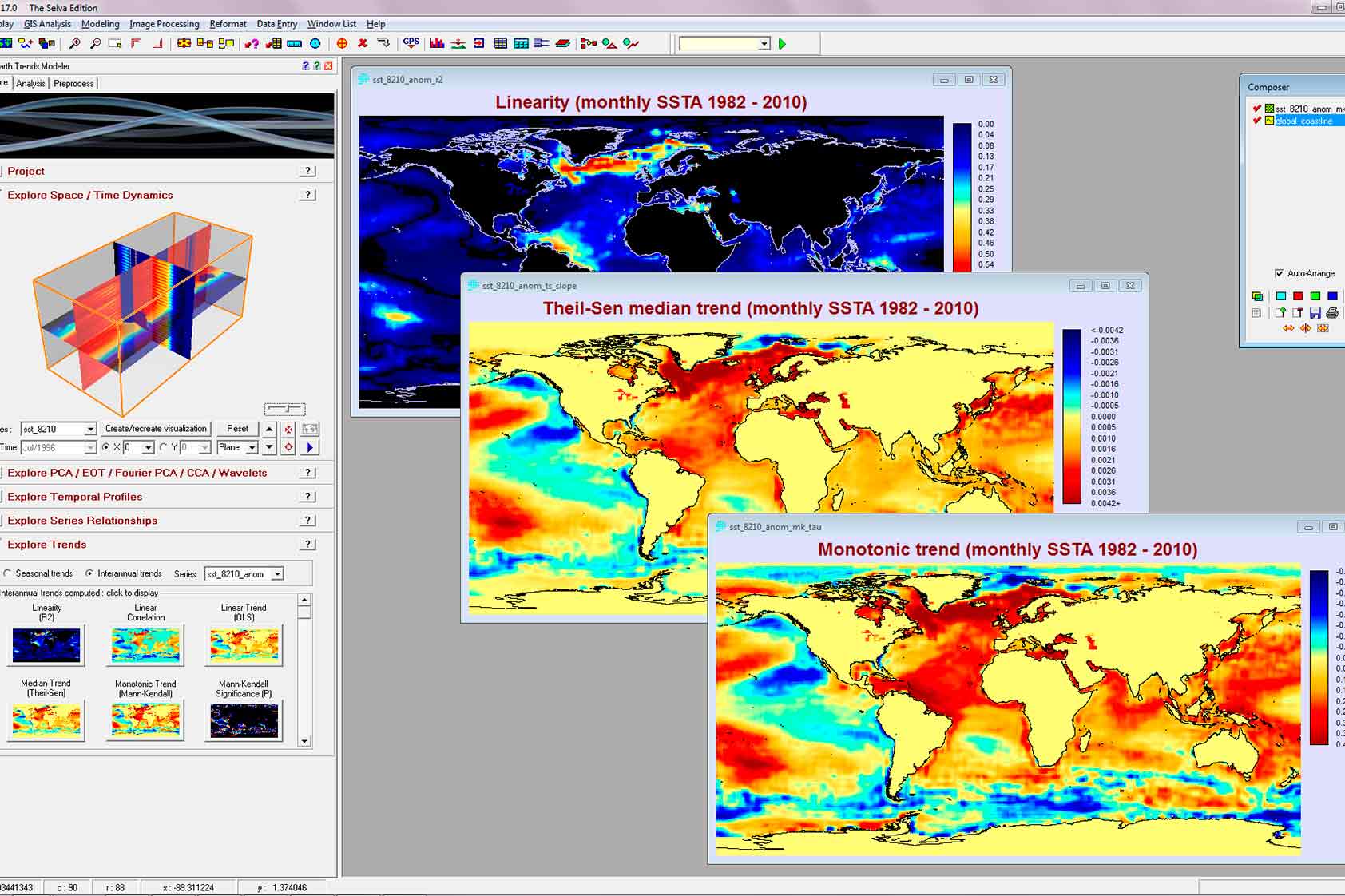This screenshot has width=1345, height=896.
Task: Click help button beside Explore Temporal Profiles
Action: [307, 497]
